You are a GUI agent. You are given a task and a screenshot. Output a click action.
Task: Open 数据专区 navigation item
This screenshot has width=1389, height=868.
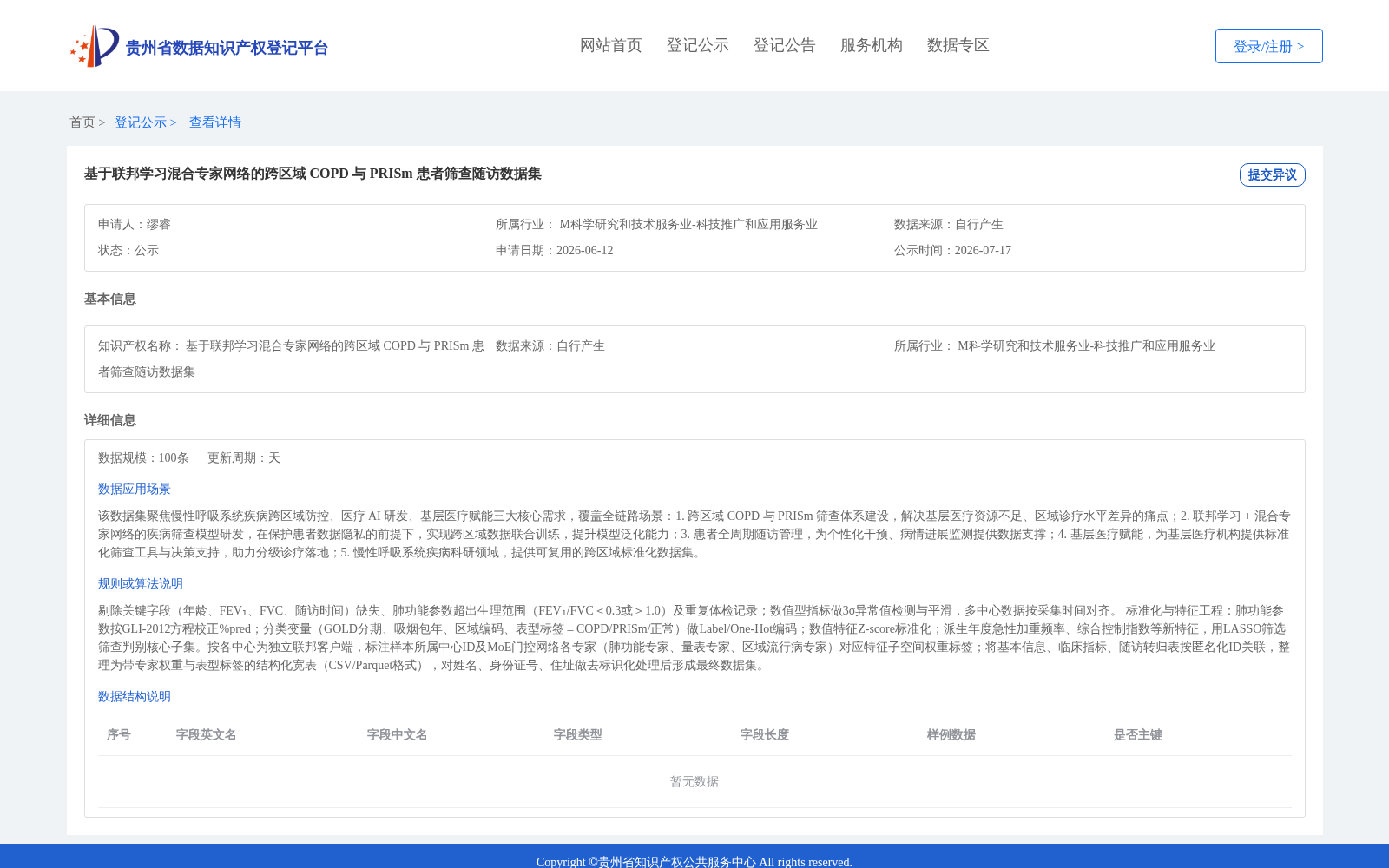(x=958, y=45)
